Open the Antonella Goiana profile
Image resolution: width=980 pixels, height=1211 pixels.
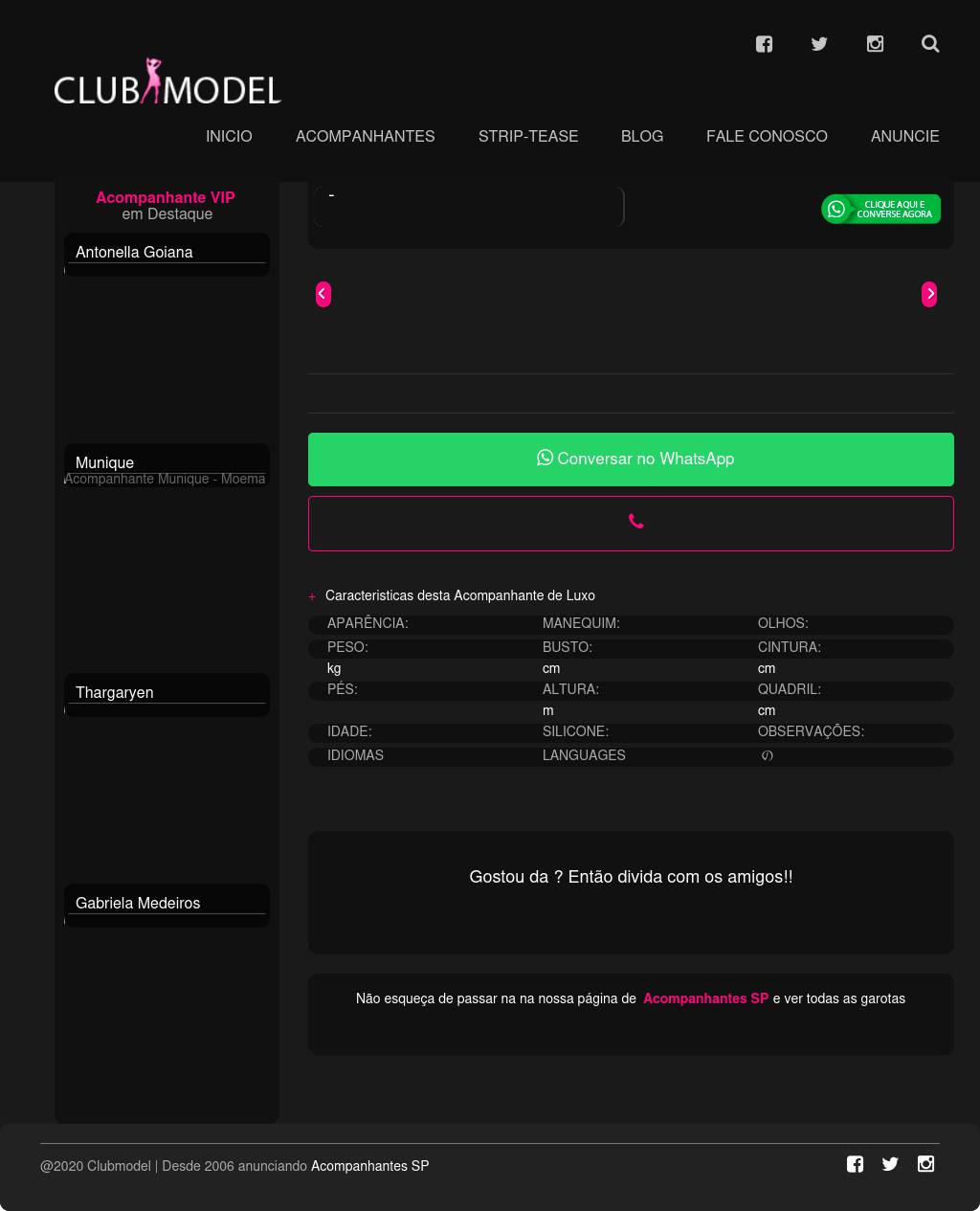(x=134, y=253)
